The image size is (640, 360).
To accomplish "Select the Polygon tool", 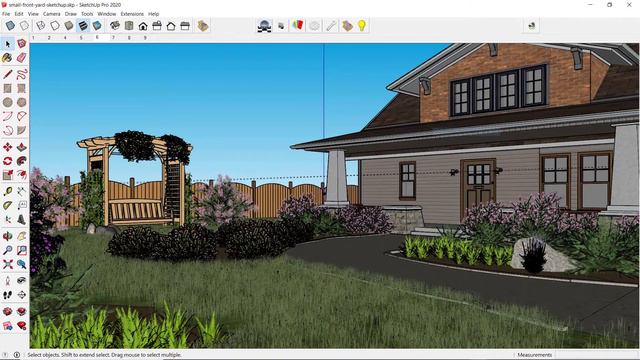I will pyautogui.click(x=22, y=102).
